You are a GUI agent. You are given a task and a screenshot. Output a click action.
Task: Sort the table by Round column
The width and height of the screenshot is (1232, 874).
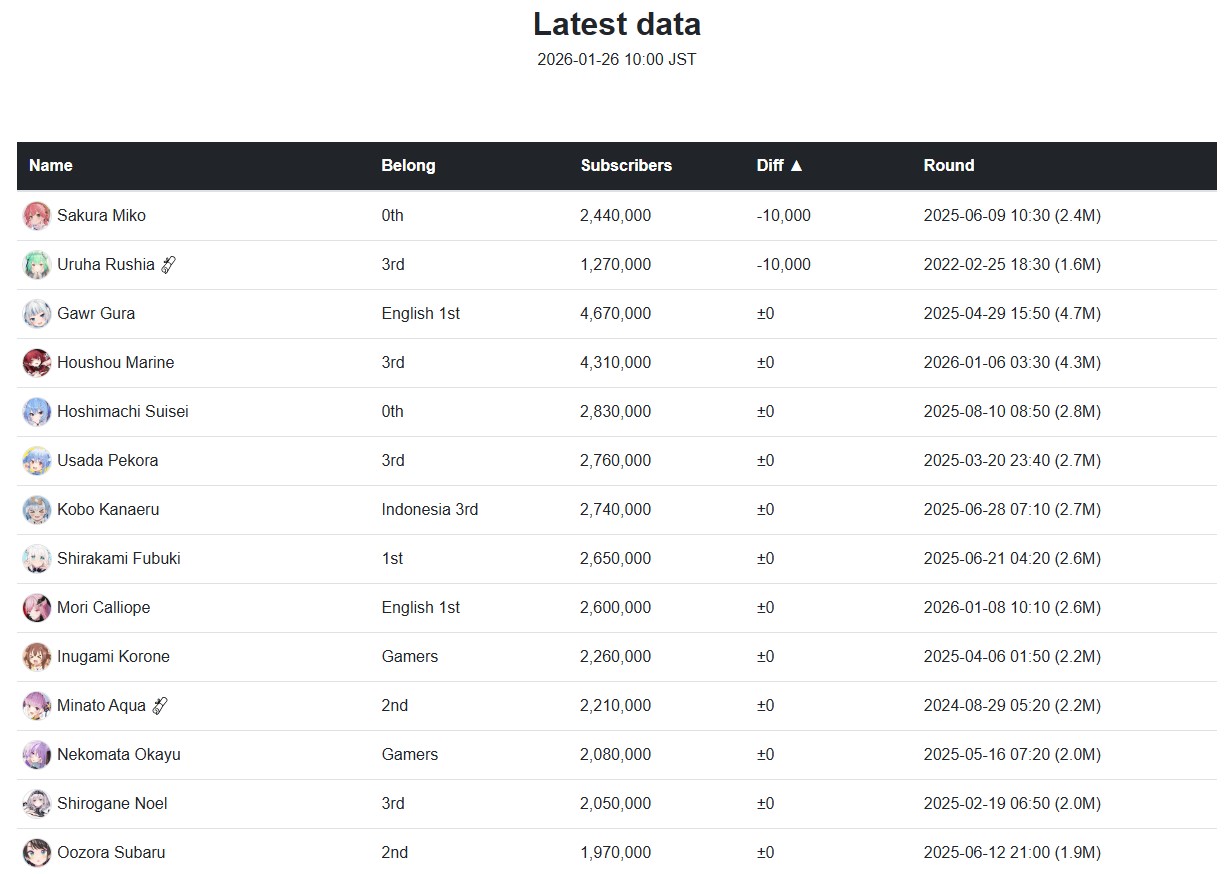tap(949, 166)
